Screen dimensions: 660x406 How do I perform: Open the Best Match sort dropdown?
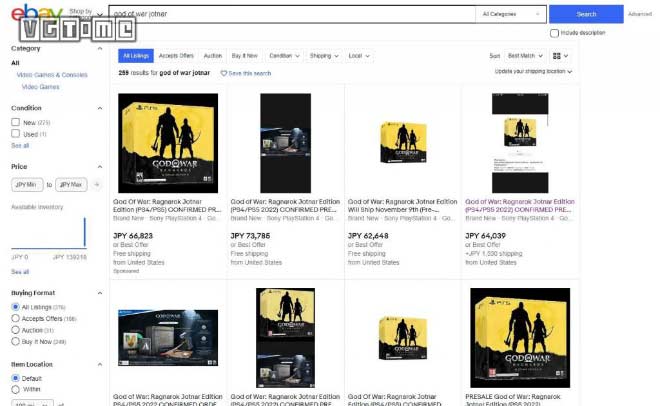[525, 56]
